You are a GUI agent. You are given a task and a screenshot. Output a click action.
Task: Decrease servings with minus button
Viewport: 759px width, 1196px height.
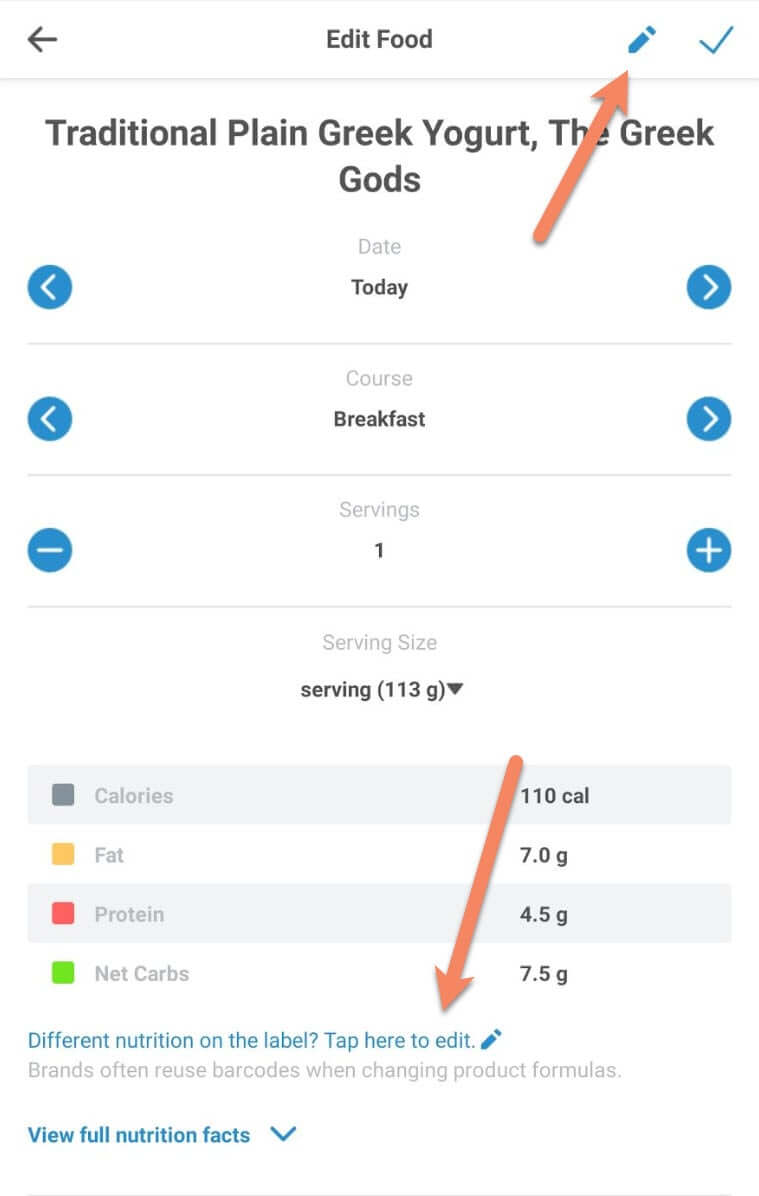[50, 550]
